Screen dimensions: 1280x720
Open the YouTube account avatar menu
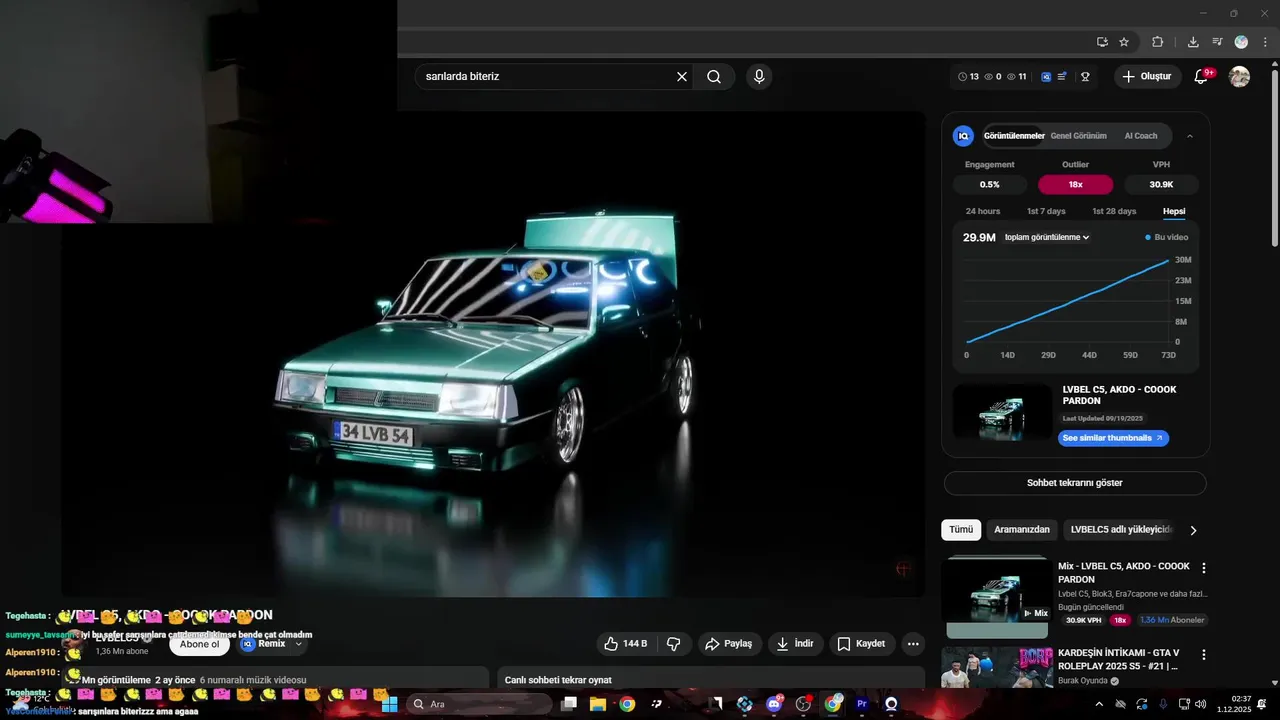(1239, 76)
